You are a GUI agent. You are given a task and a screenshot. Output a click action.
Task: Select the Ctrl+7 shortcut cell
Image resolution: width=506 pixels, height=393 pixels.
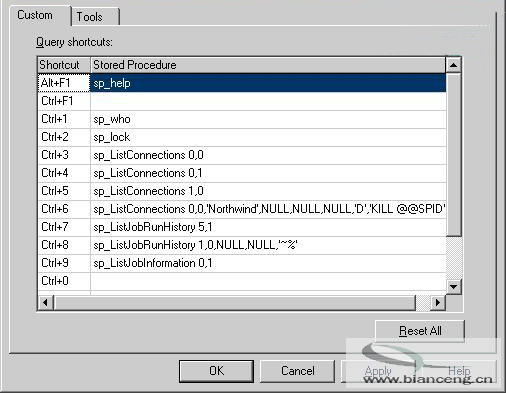click(64, 227)
